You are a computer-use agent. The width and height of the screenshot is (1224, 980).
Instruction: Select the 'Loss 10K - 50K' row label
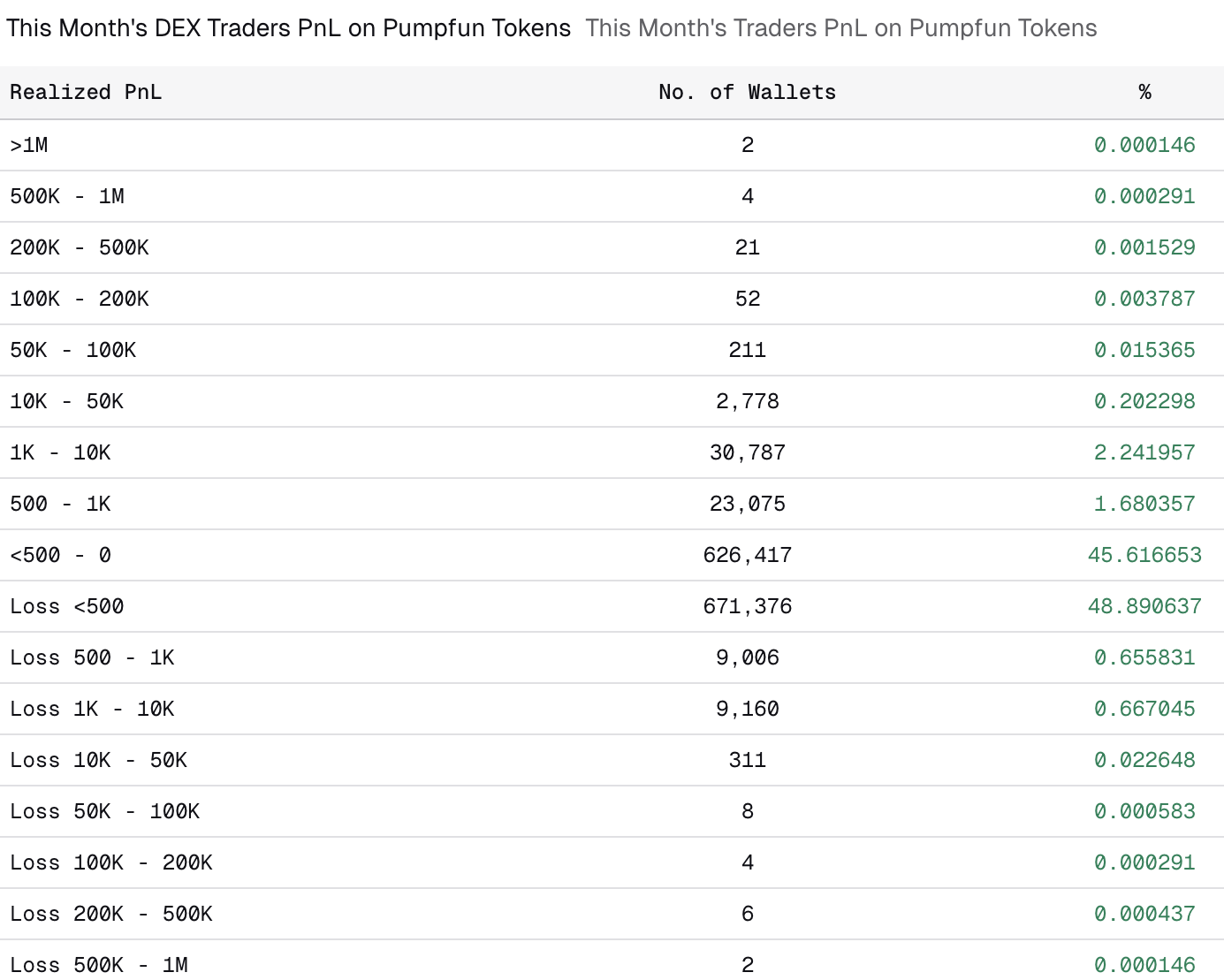(x=99, y=760)
